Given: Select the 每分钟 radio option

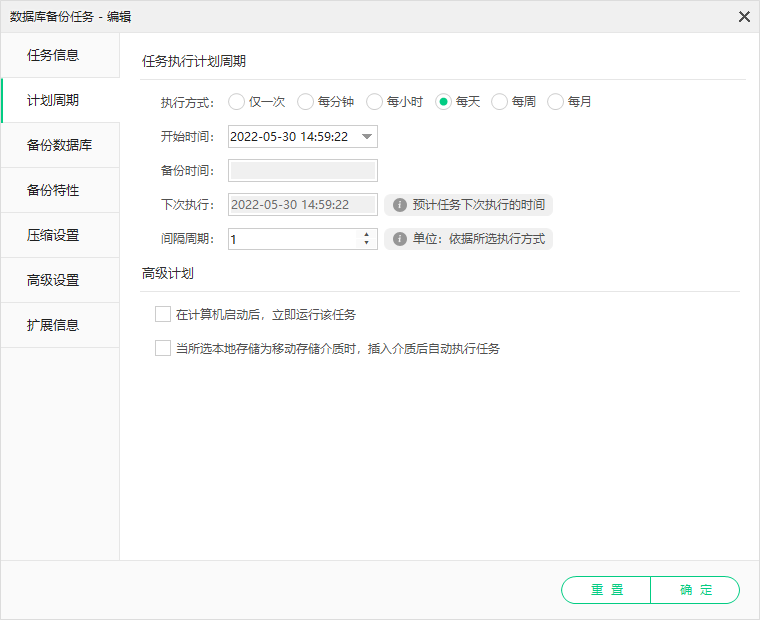Looking at the screenshot, I should pyautogui.click(x=305, y=102).
